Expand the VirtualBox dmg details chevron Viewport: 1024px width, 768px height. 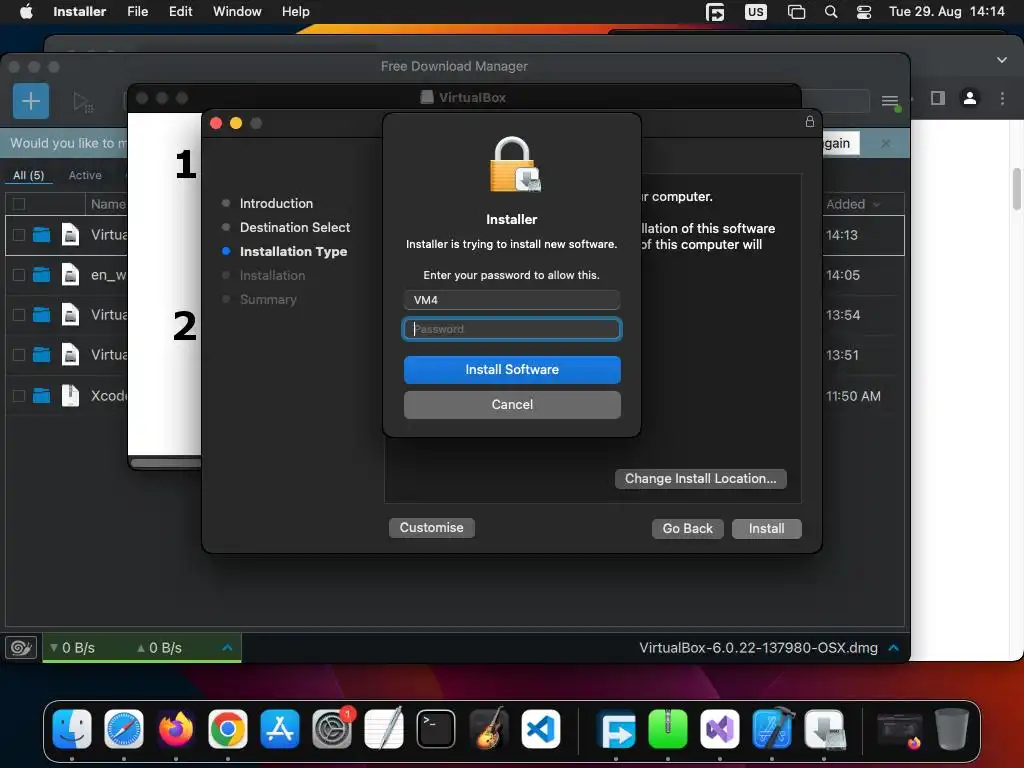pos(893,648)
